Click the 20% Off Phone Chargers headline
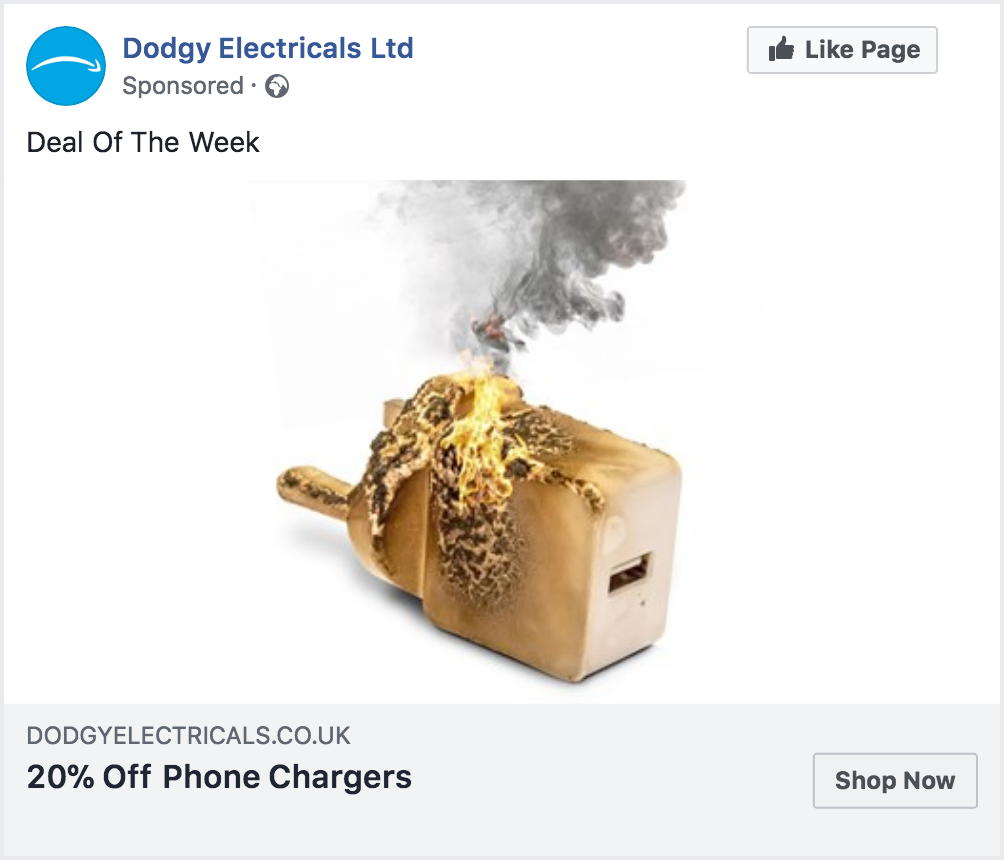Viewport: 1004px width, 860px height. pyautogui.click(x=219, y=777)
